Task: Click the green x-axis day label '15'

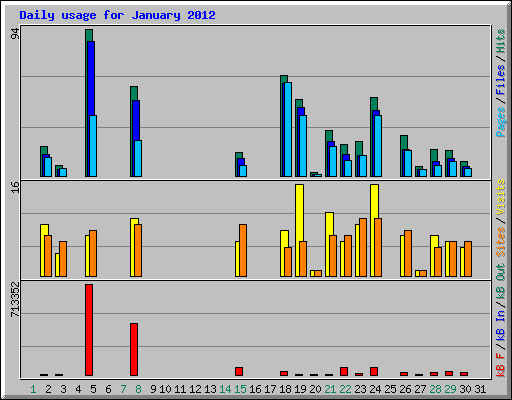Action: (240, 389)
